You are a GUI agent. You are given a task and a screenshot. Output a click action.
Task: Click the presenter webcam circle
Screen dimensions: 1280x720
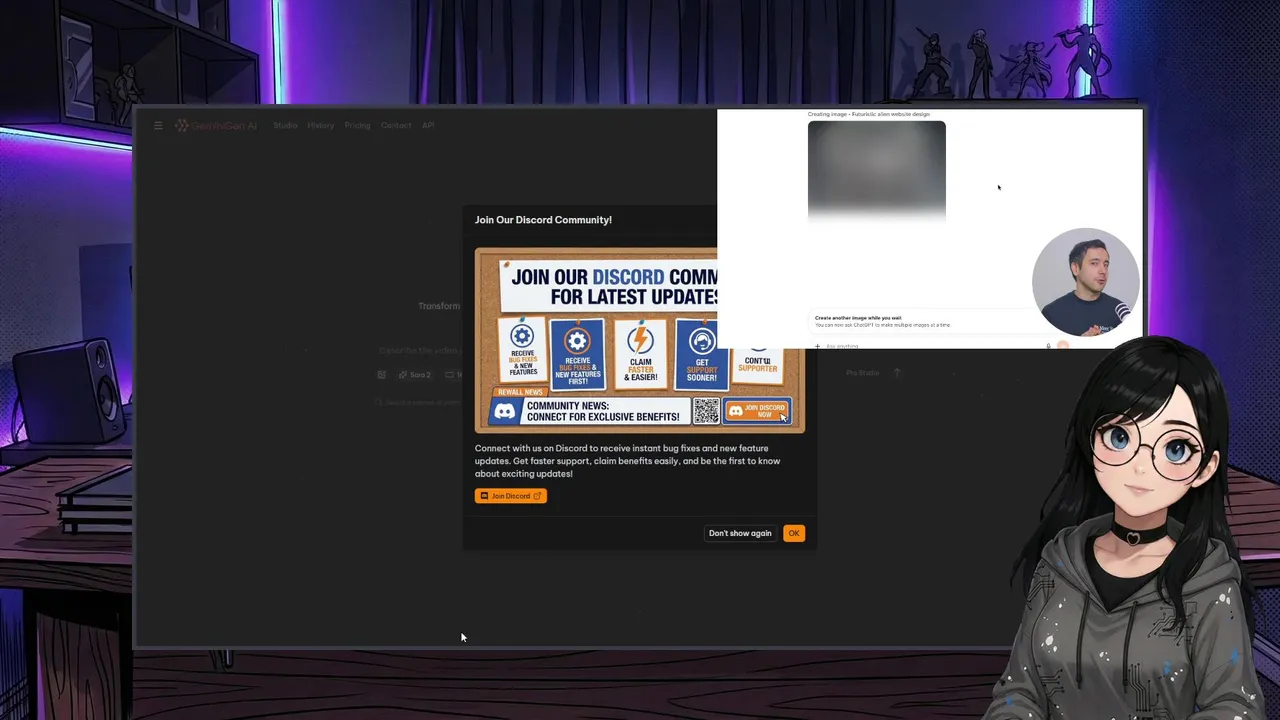pyautogui.click(x=1086, y=283)
